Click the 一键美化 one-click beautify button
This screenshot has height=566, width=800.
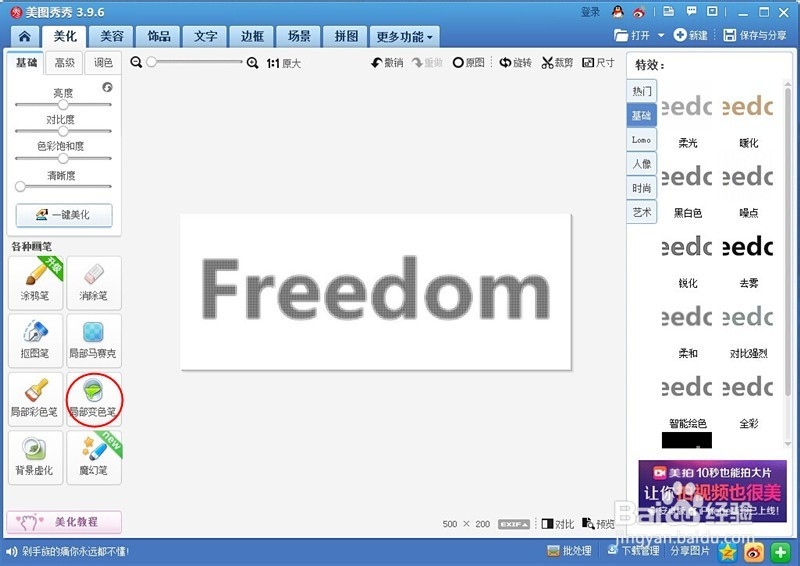click(x=64, y=215)
